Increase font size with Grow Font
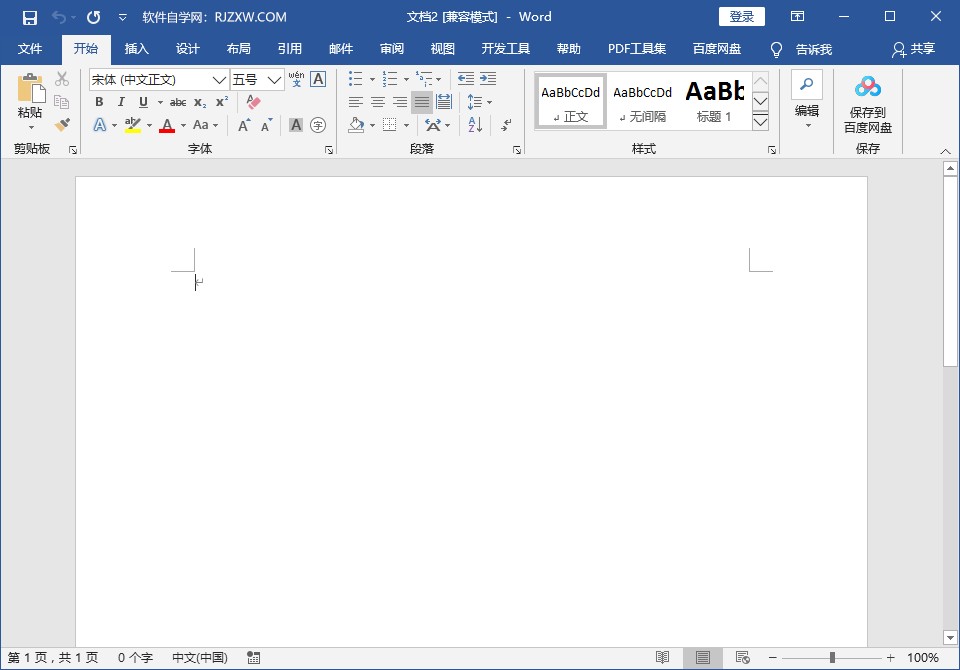The height and width of the screenshot is (670, 960). (x=243, y=124)
